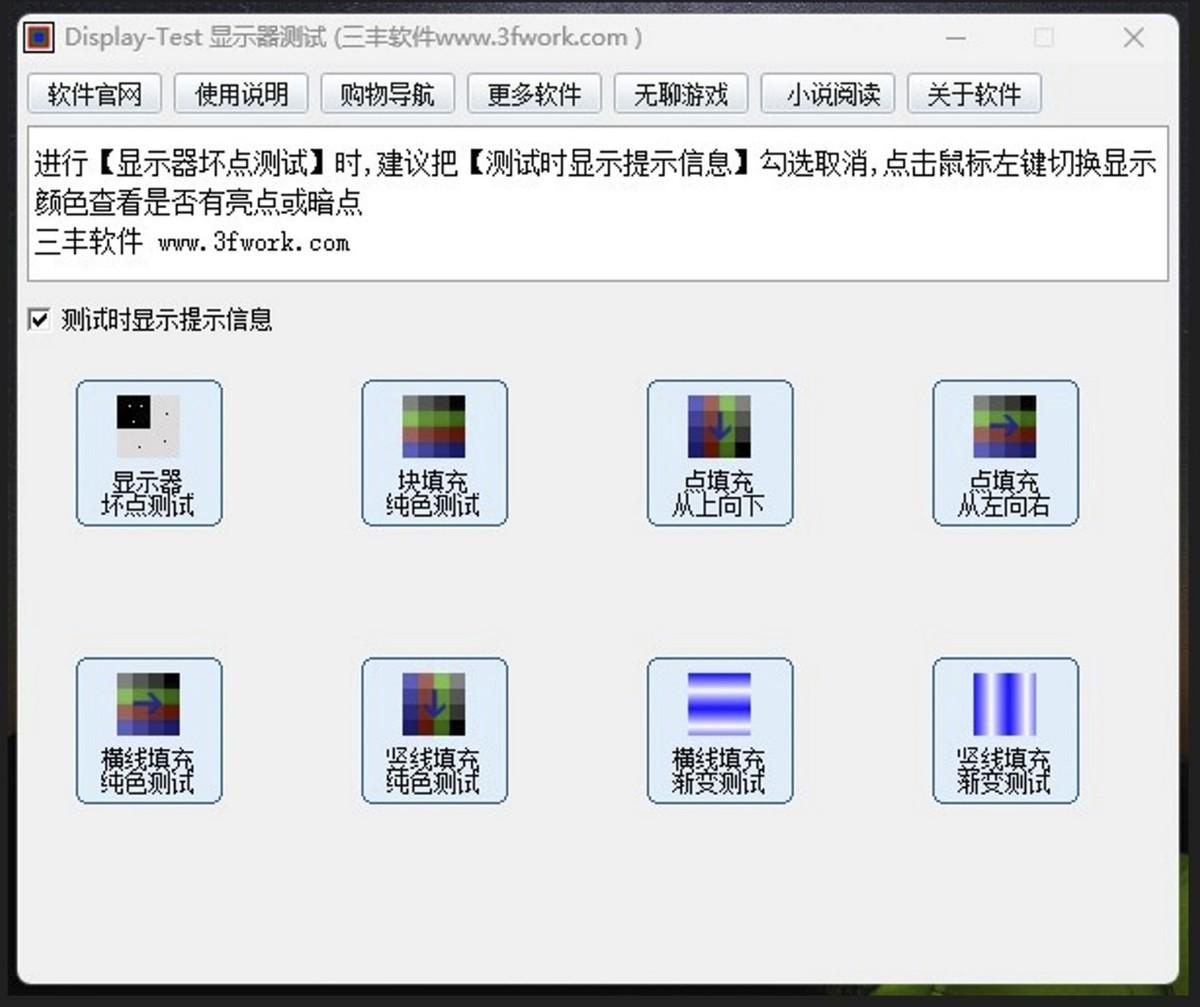
Task: Open the 显示器坏点测试 dead pixel test
Action: point(148,452)
